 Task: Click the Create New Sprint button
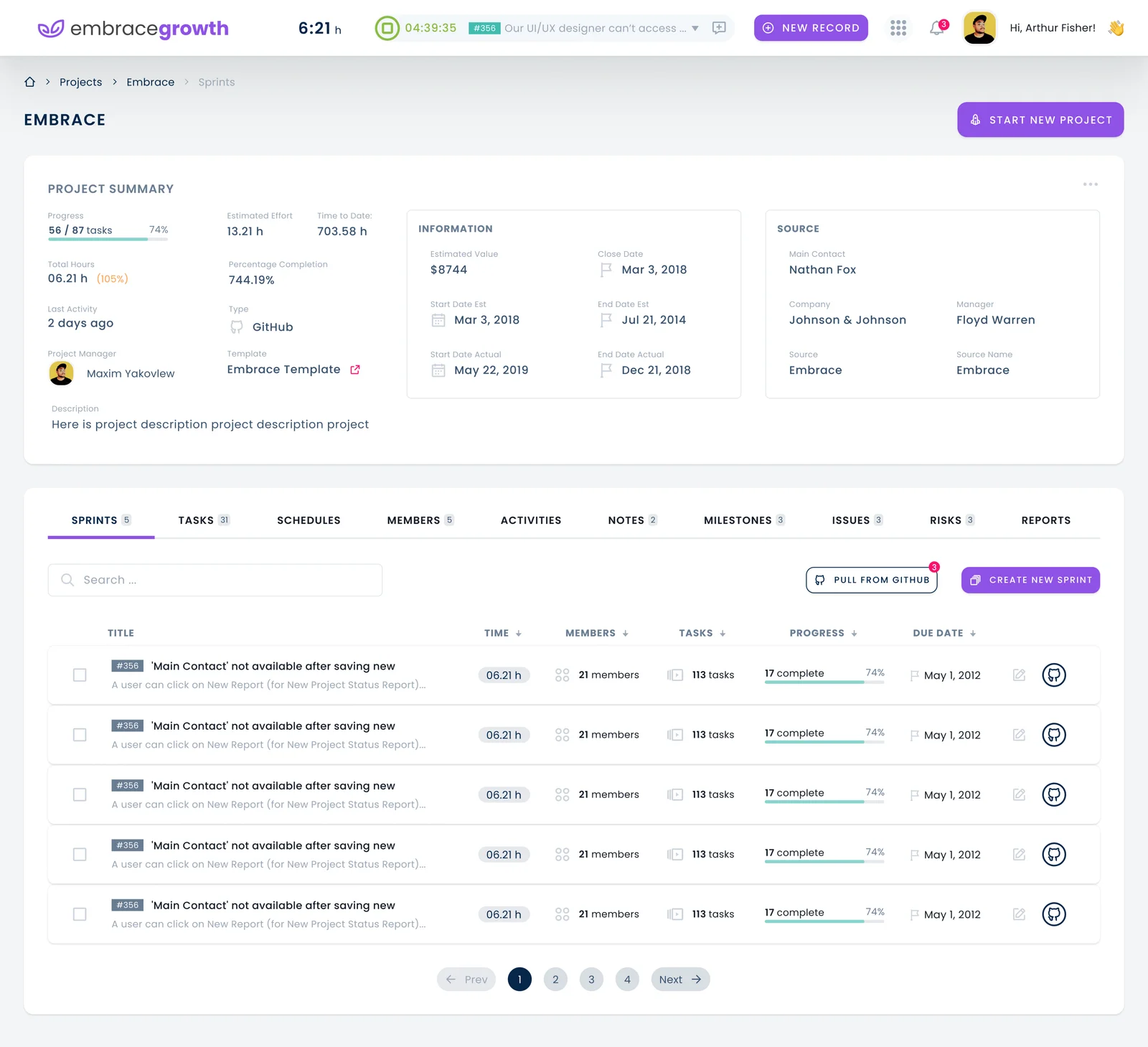[x=1030, y=580]
